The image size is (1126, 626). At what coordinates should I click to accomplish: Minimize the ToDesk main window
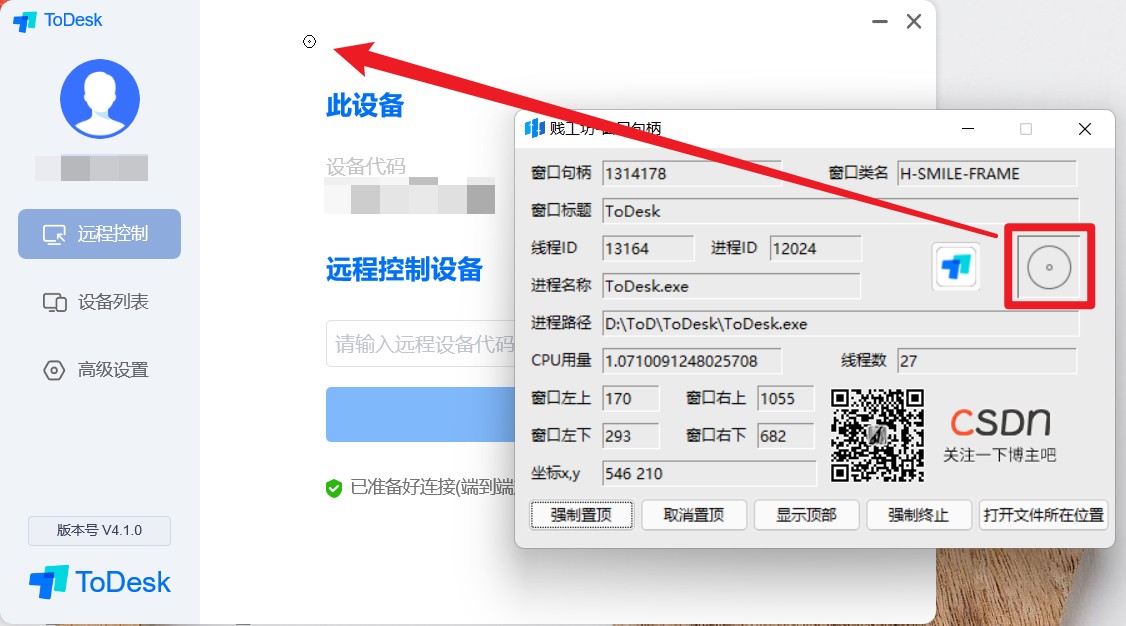click(x=880, y=22)
